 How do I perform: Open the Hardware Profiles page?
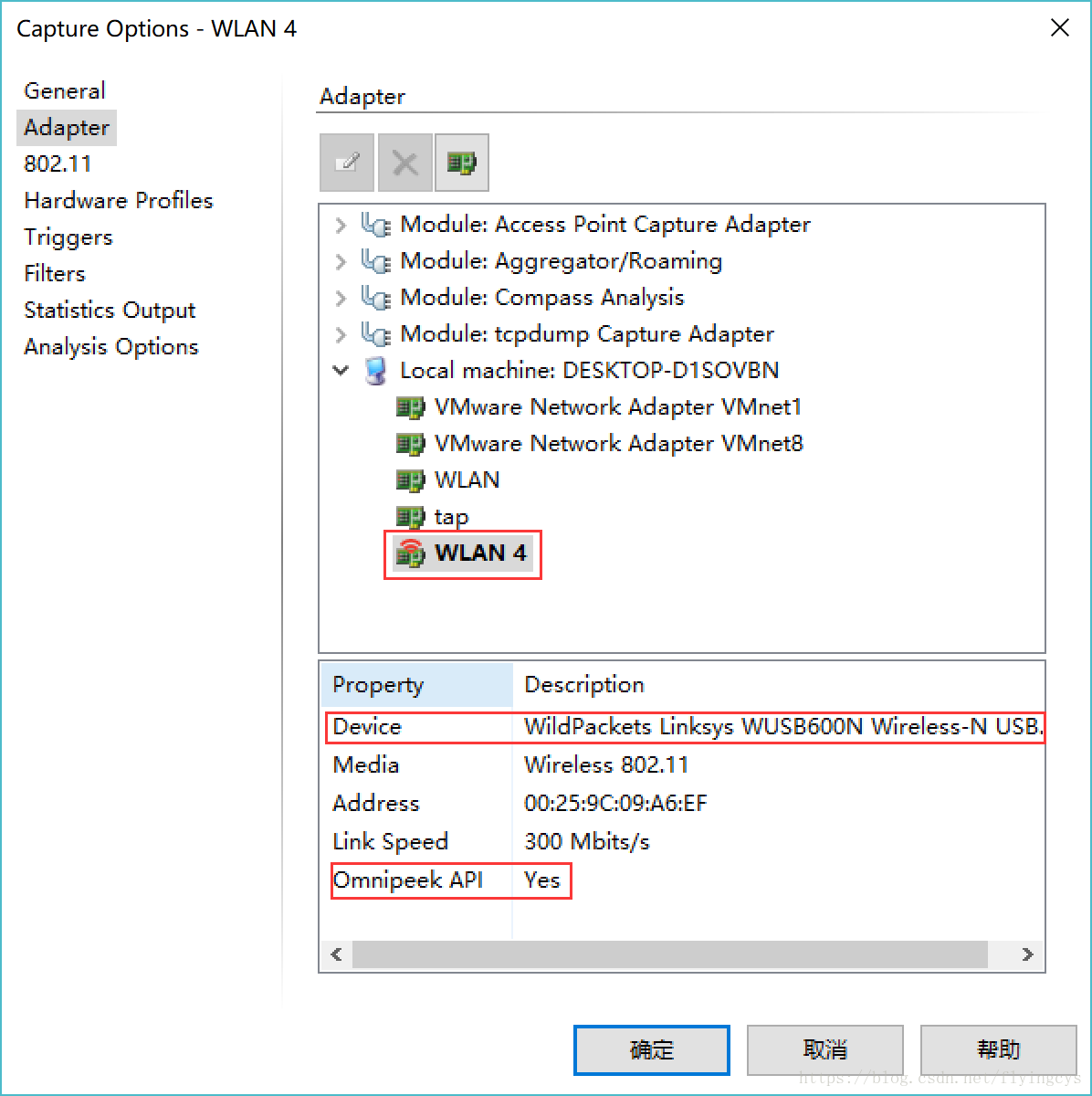[x=119, y=200]
